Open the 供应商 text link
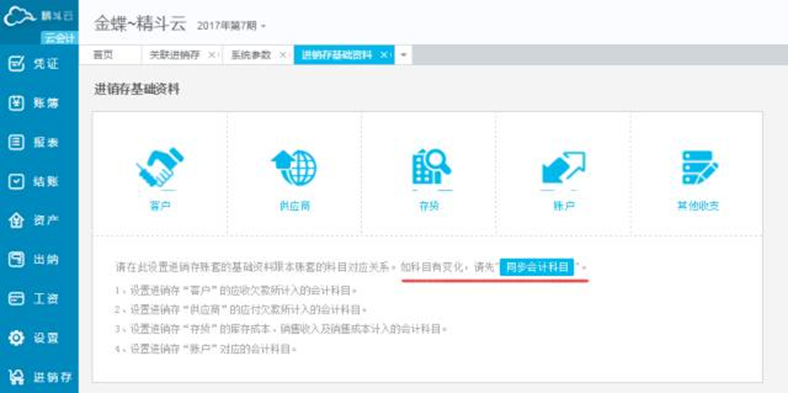This screenshot has height=393, width=788. tap(294, 206)
